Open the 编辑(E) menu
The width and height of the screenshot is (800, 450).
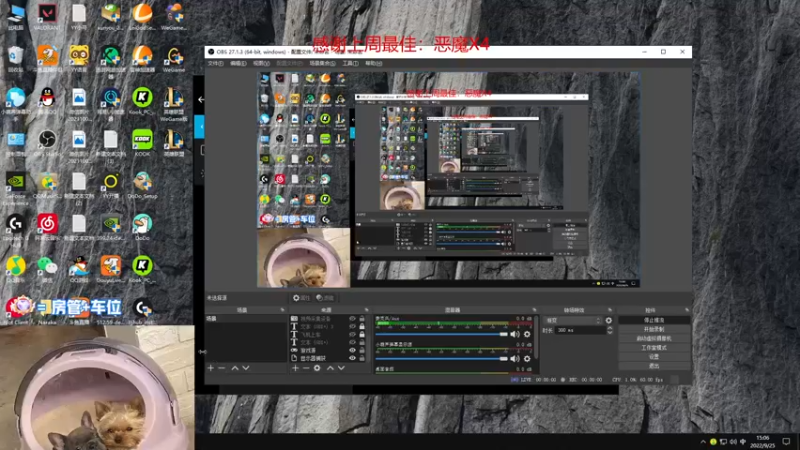pyautogui.click(x=238, y=63)
